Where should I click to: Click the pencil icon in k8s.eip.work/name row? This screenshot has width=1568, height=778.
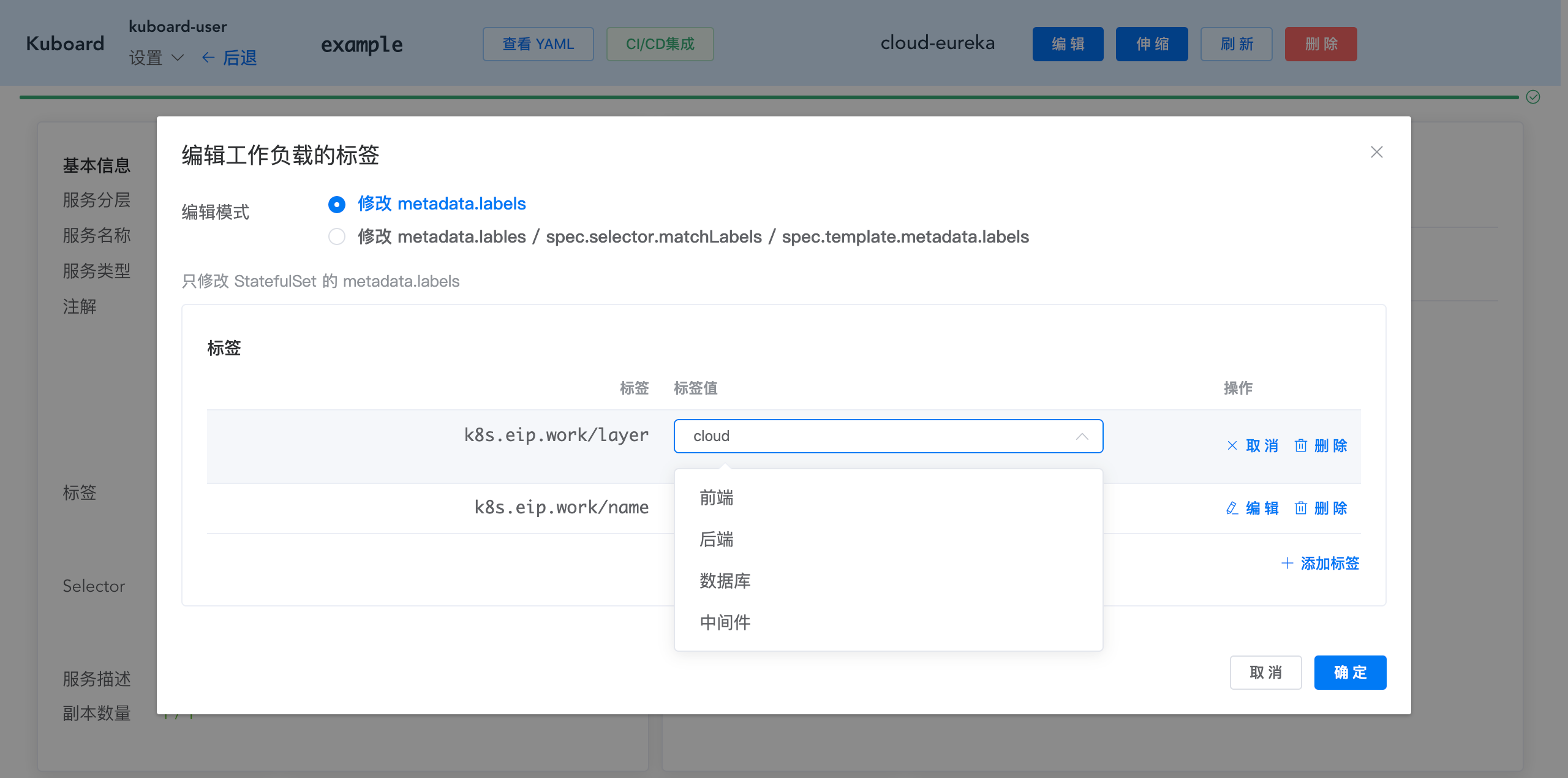coord(1232,508)
